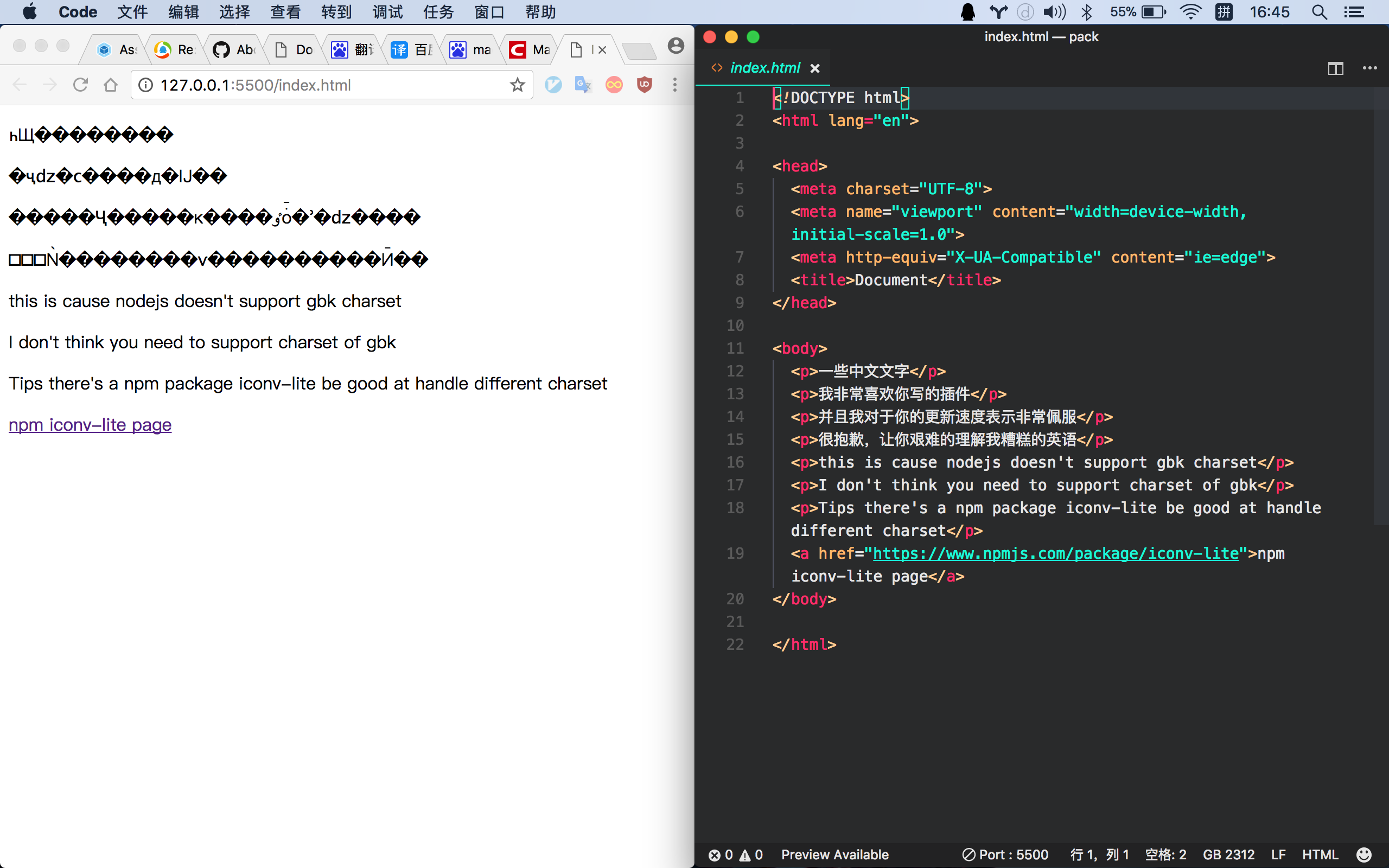Switch to the Baidu 翻译 tab
Image resolution: width=1389 pixels, height=868 pixels.
tap(352, 50)
